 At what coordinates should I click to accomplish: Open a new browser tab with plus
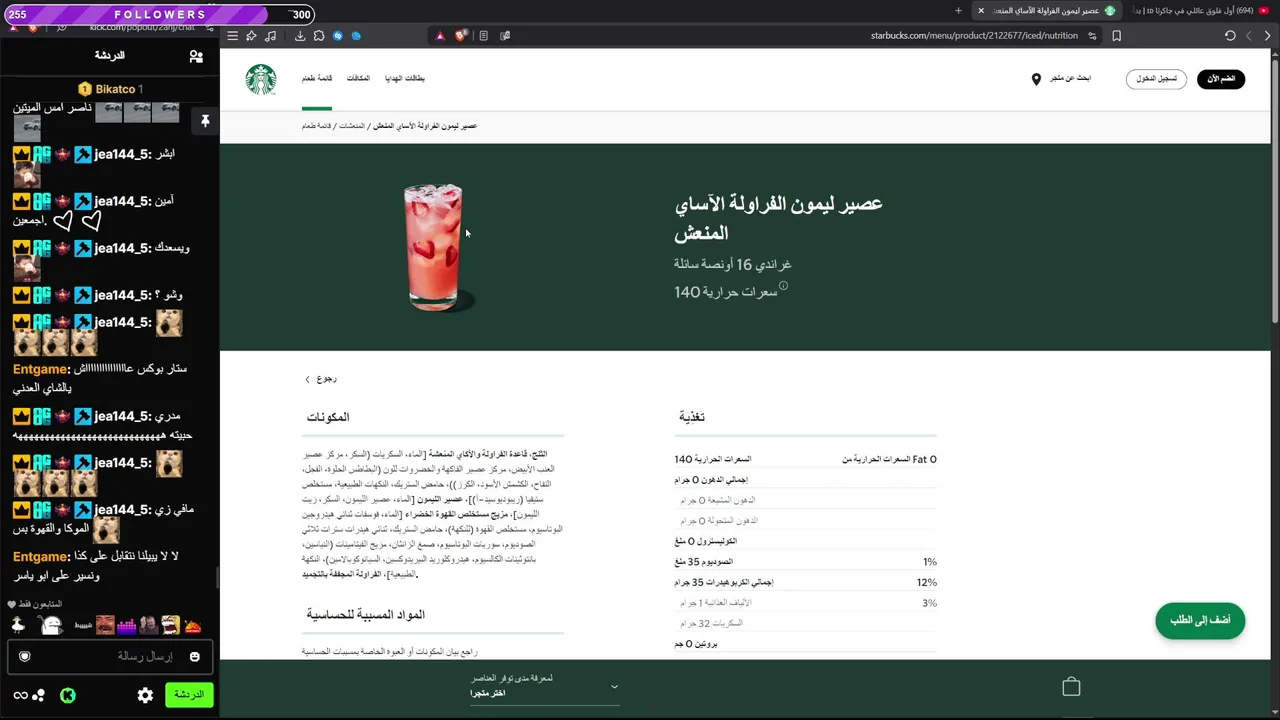pyautogui.click(x=958, y=11)
